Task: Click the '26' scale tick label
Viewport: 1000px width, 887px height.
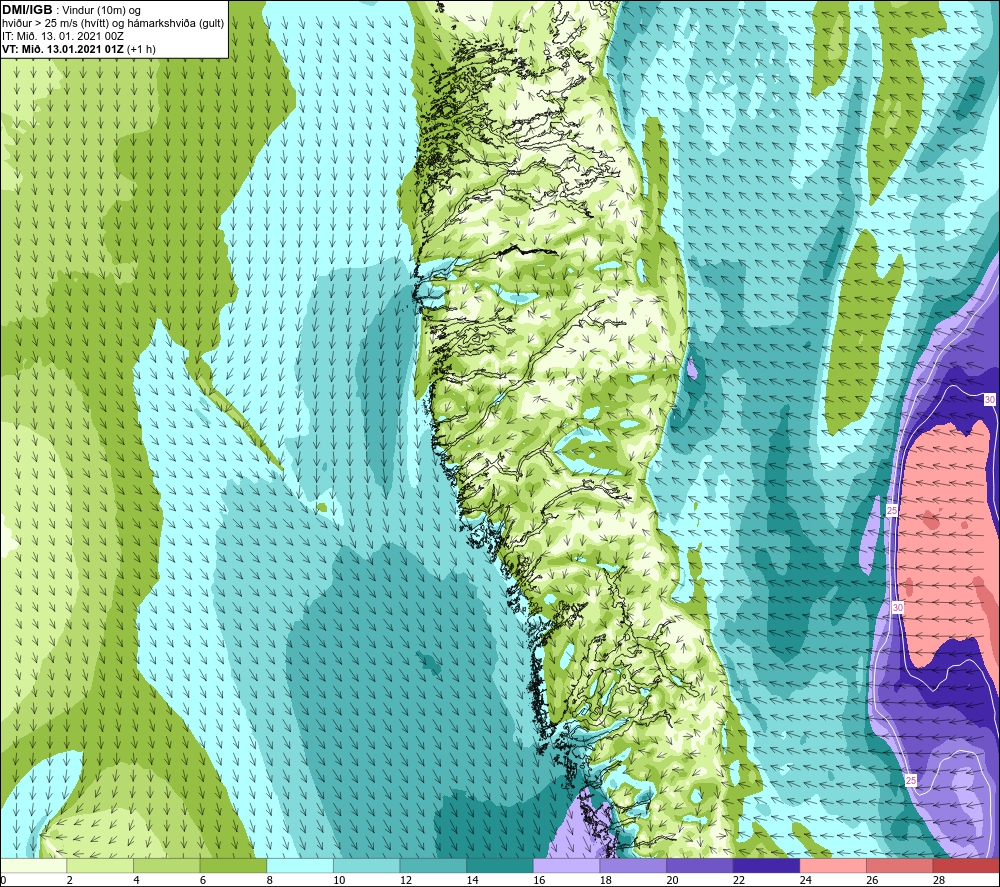Action: [872, 880]
